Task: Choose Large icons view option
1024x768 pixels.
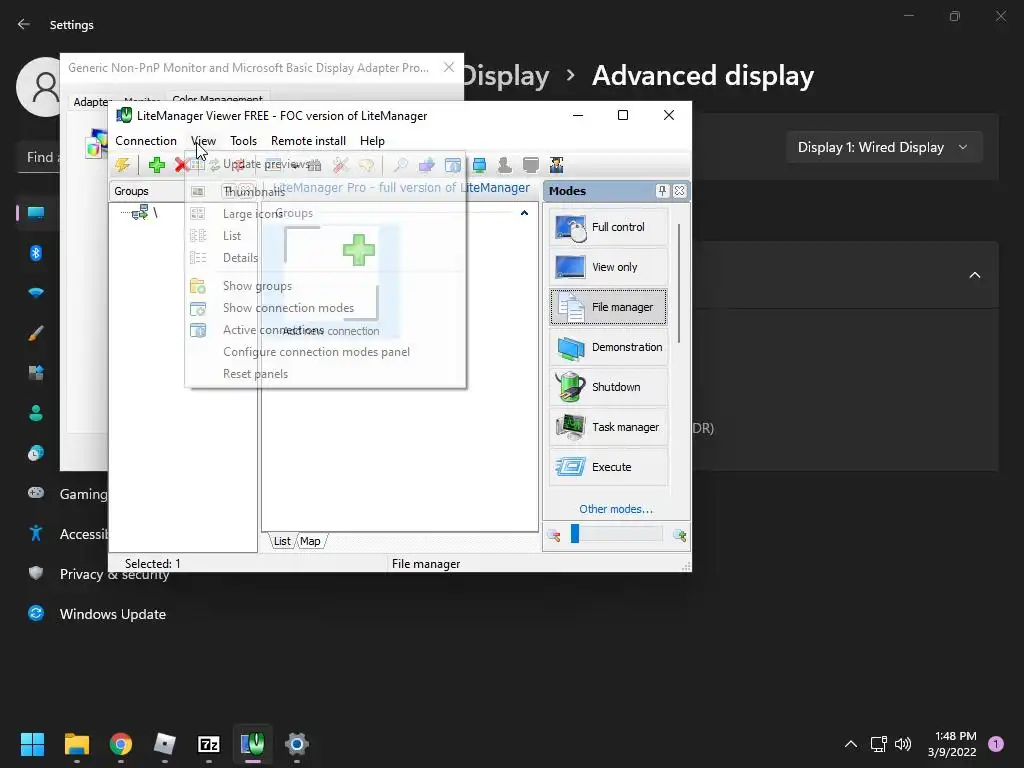Action: coord(325,214)
